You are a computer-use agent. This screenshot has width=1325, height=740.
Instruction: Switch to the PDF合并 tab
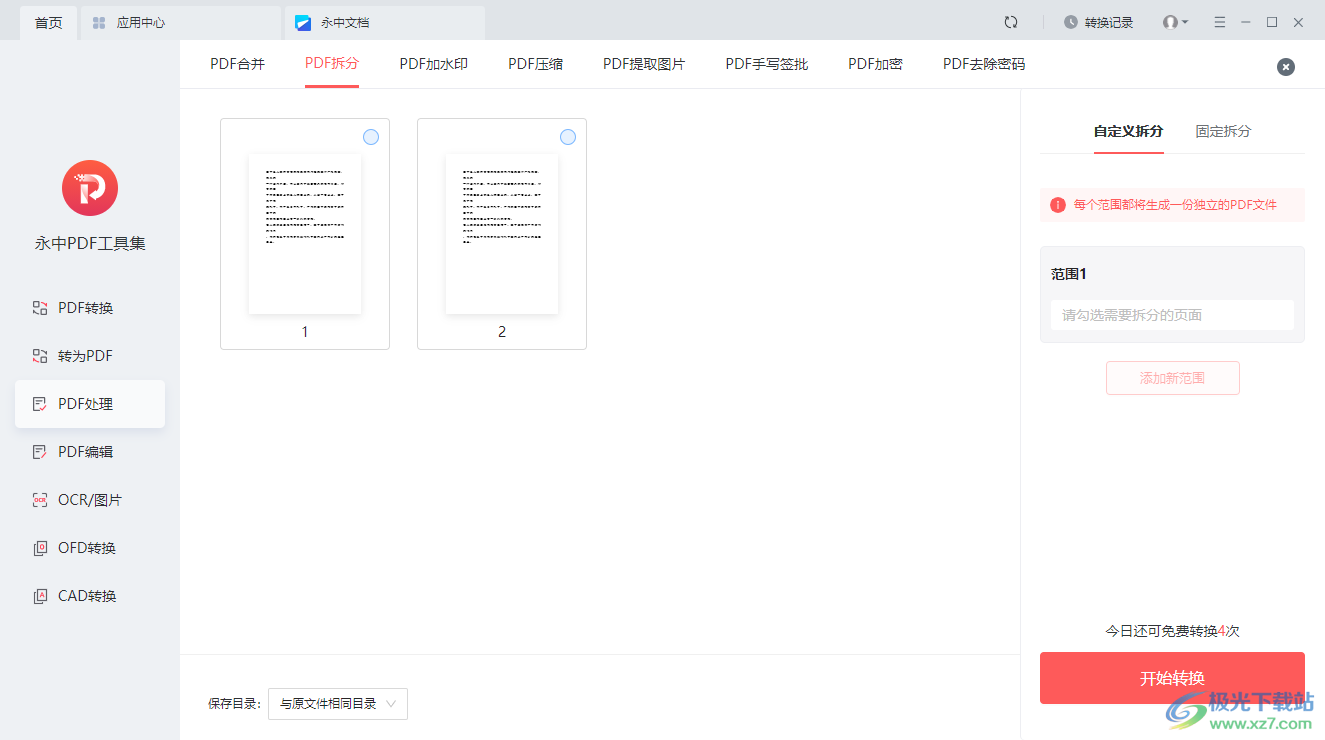coord(238,64)
